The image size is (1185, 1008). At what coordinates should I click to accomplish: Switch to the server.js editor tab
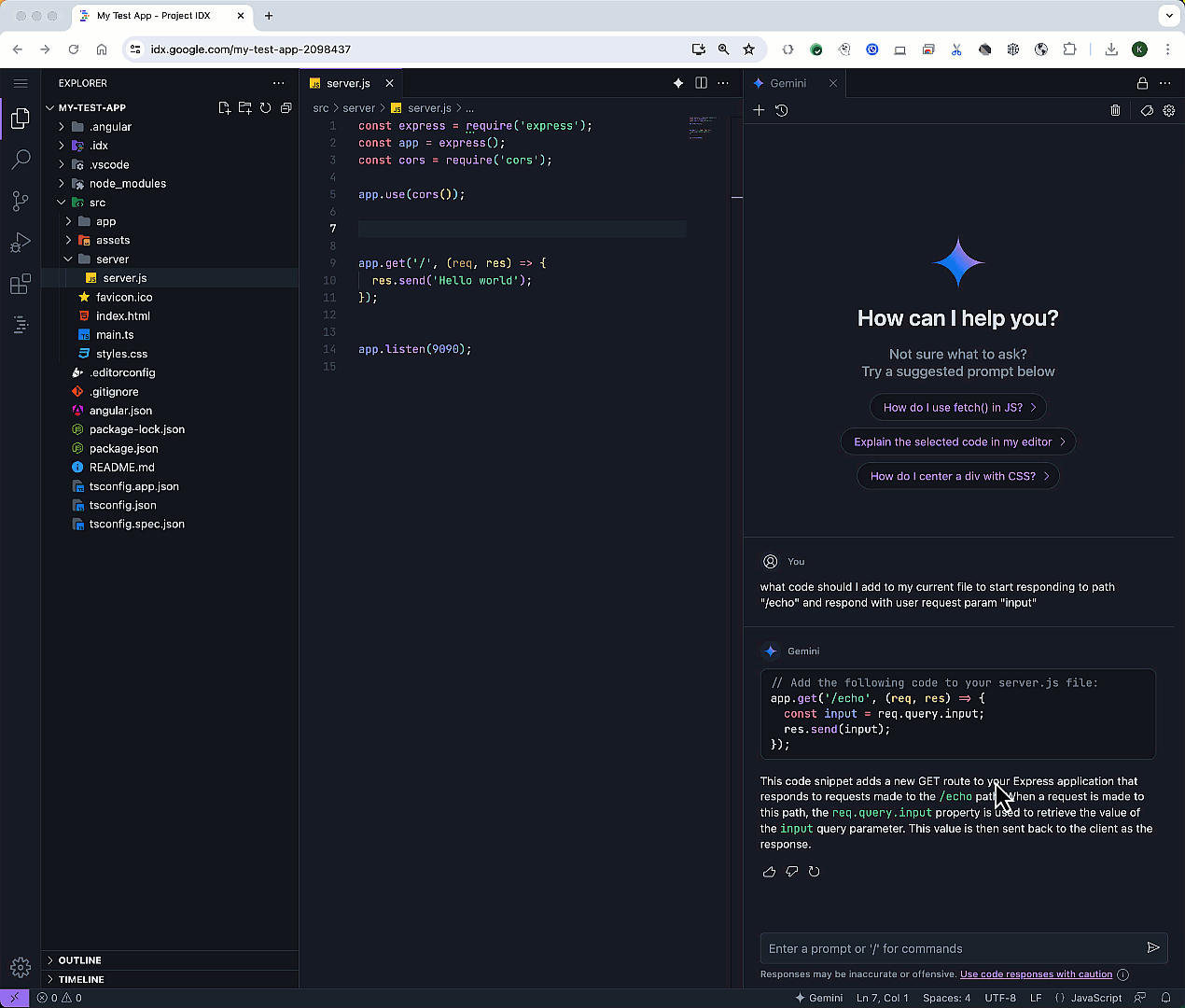[x=348, y=83]
